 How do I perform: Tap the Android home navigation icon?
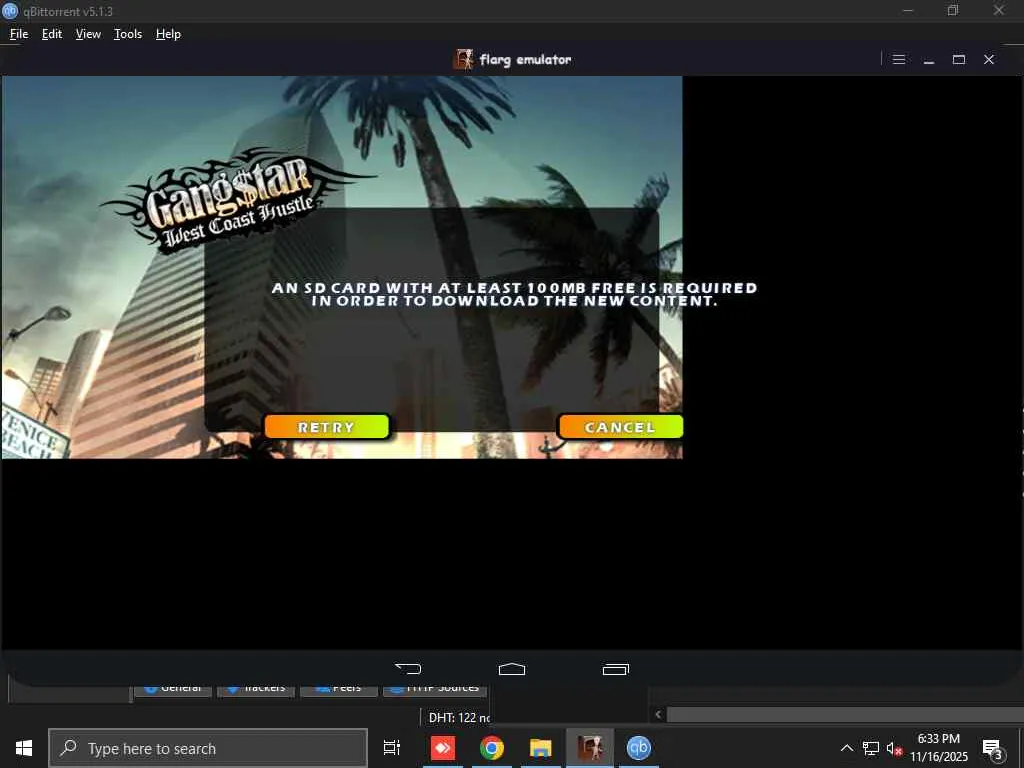[512, 669]
